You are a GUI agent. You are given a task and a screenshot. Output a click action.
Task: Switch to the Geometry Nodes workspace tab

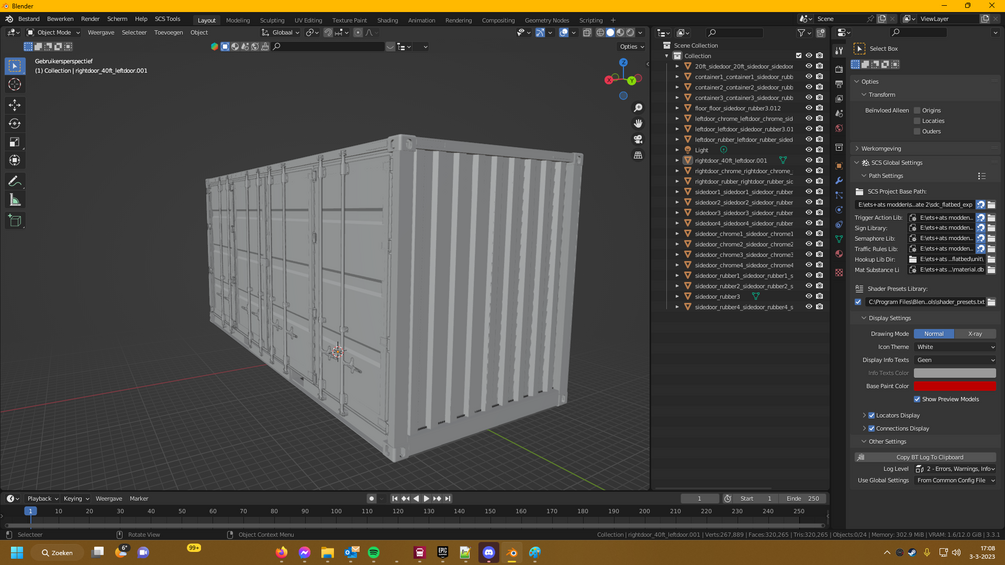point(547,20)
